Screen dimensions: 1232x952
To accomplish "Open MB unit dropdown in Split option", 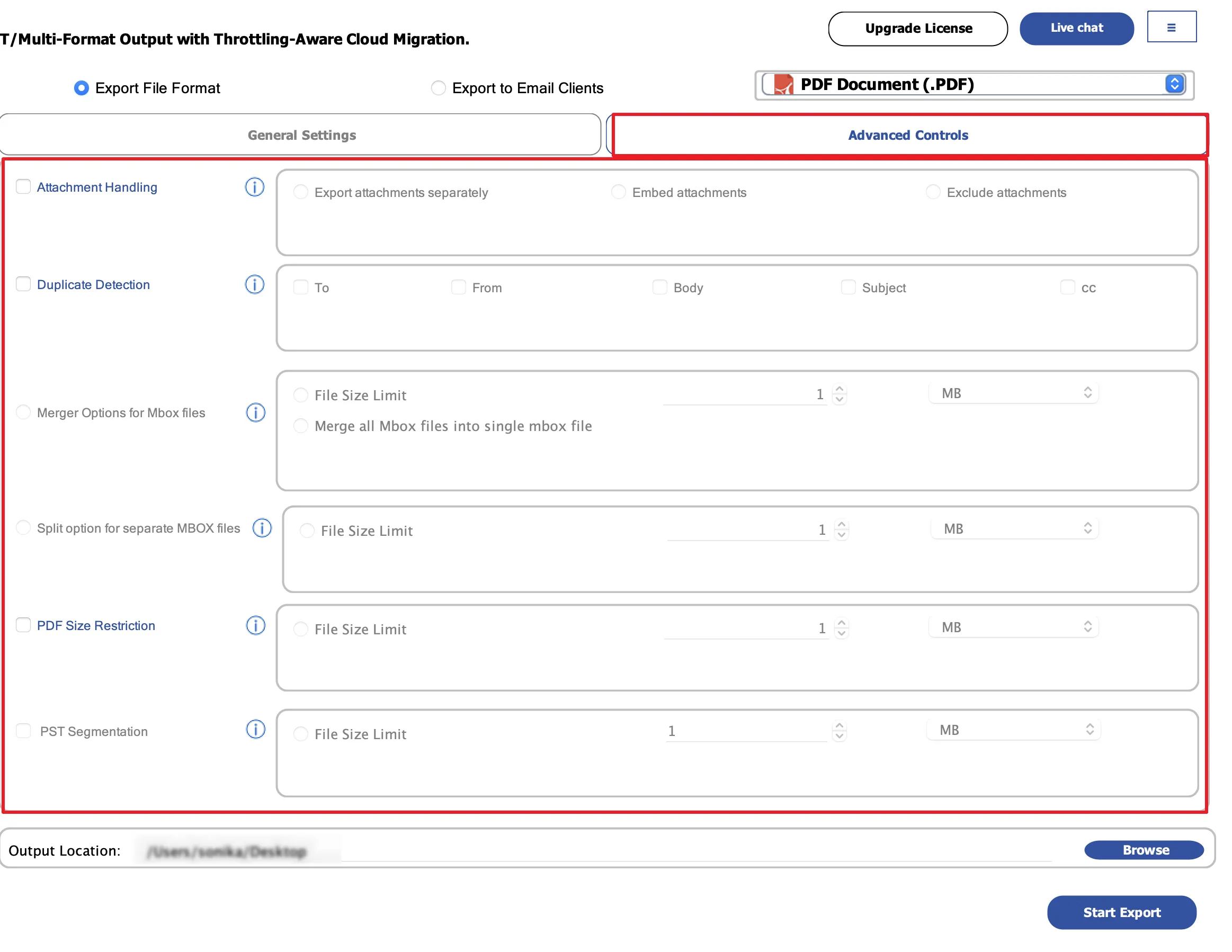I will point(1014,528).
